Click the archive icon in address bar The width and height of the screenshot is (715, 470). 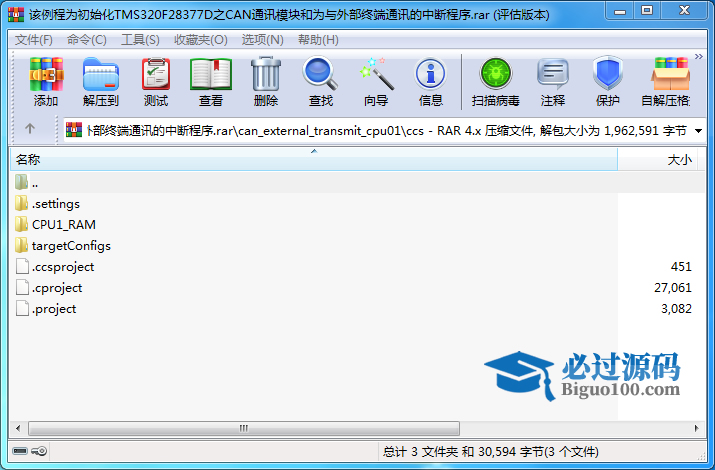(x=74, y=130)
